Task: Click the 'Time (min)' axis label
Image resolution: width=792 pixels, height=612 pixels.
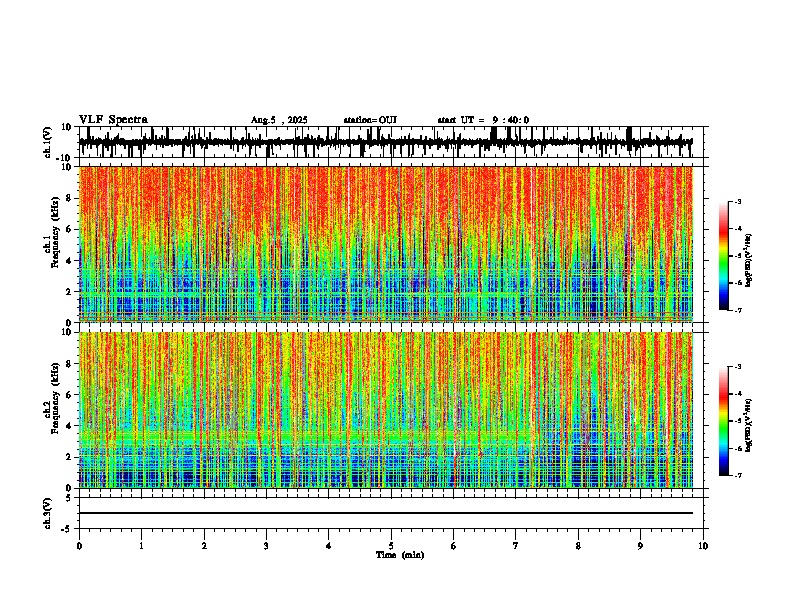Action: [x=400, y=555]
